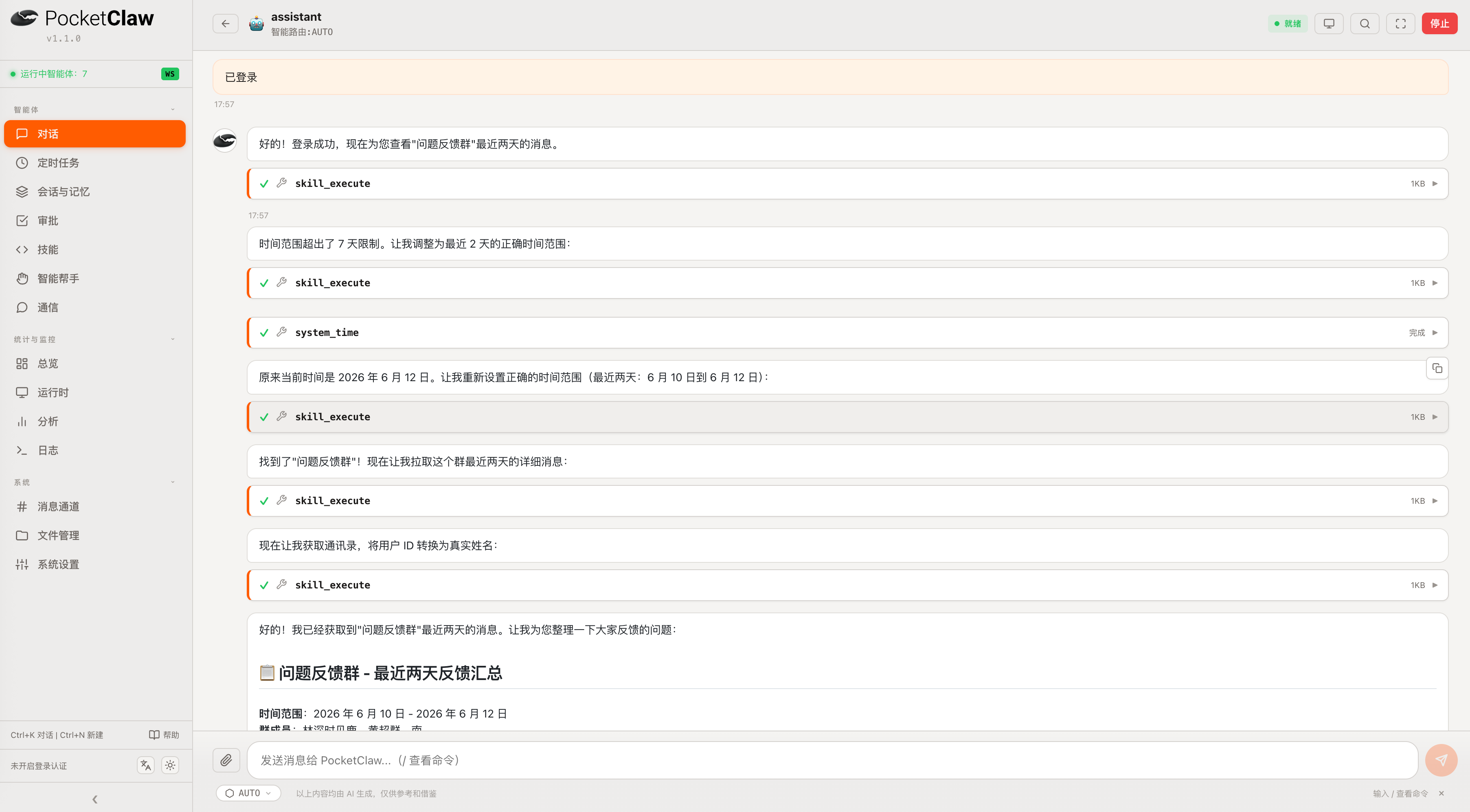The width and height of the screenshot is (1470, 812).
Task: Click the 系统设置 sliders icon
Action: [22, 564]
